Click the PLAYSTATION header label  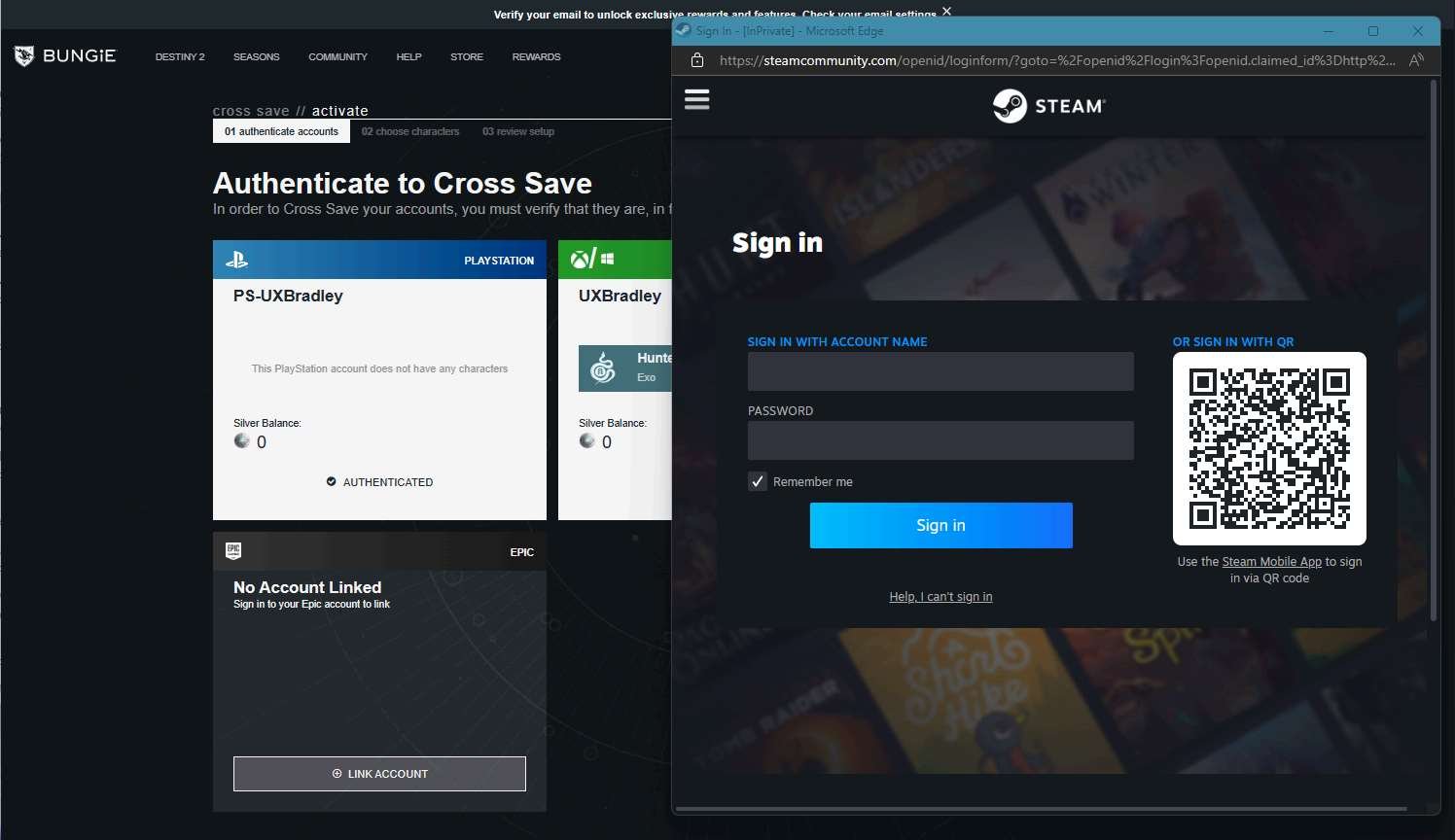(499, 261)
